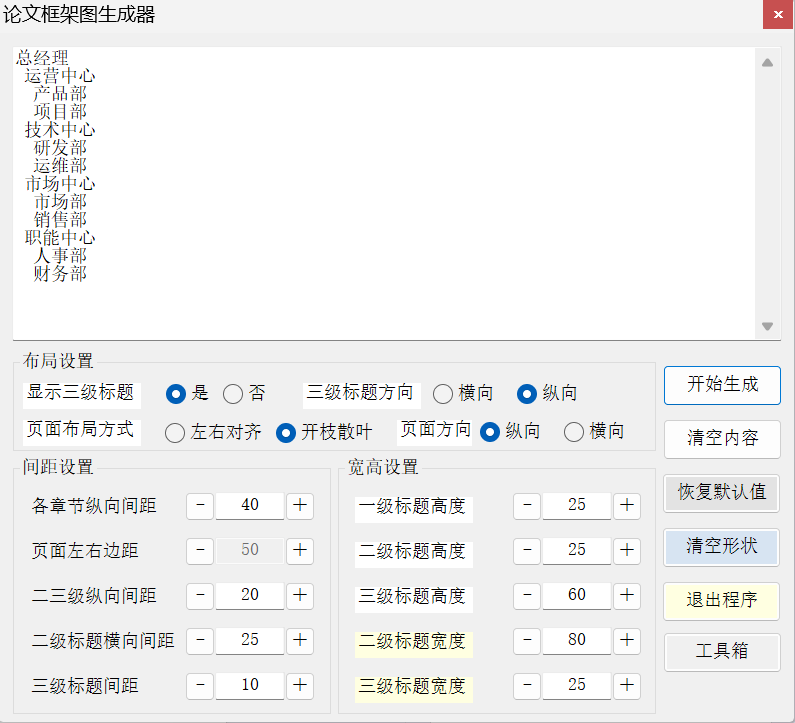This screenshot has height=723, width=795.
Task: Decrease 二级标题宽度 with minus button
Action: point(527,640)
